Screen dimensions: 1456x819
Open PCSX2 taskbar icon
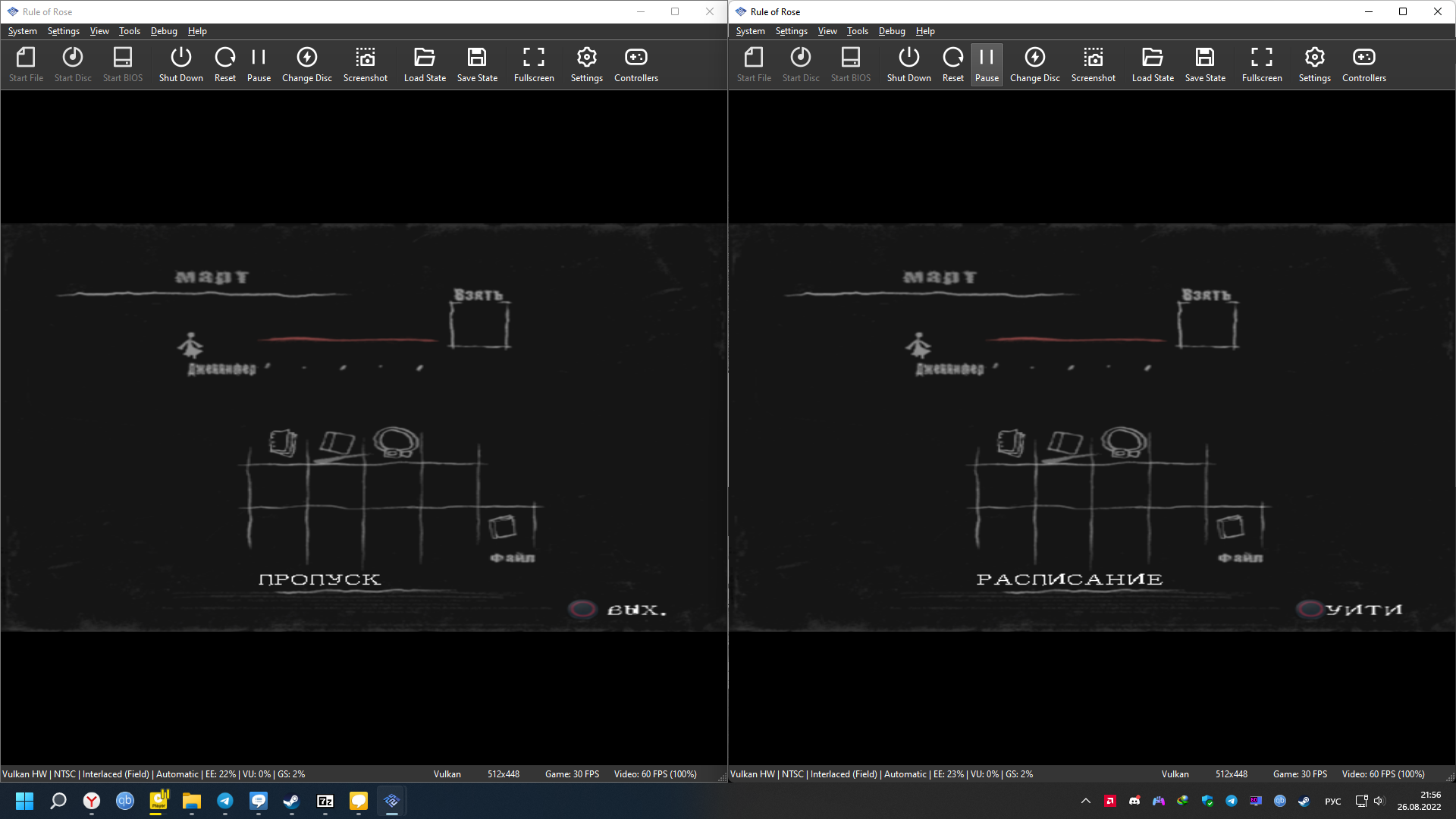(392, 801)
